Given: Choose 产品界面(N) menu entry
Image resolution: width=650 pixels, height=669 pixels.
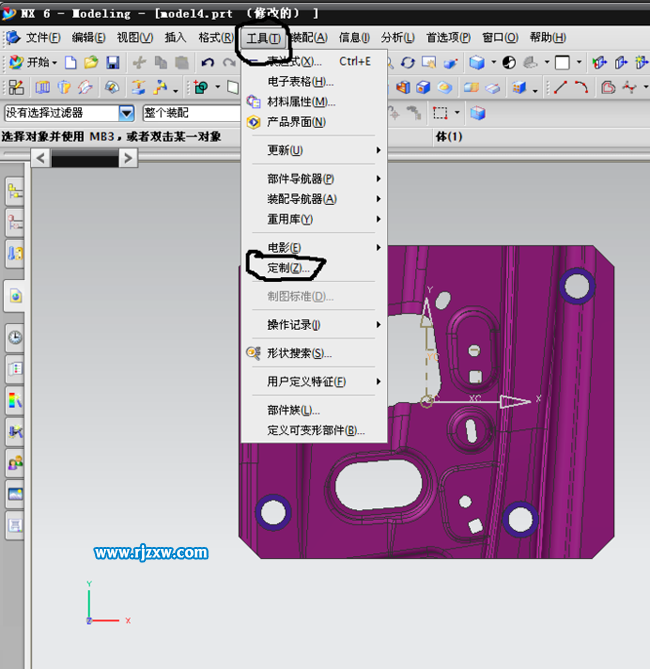Looking at the screenshot, I should [314, 122].
